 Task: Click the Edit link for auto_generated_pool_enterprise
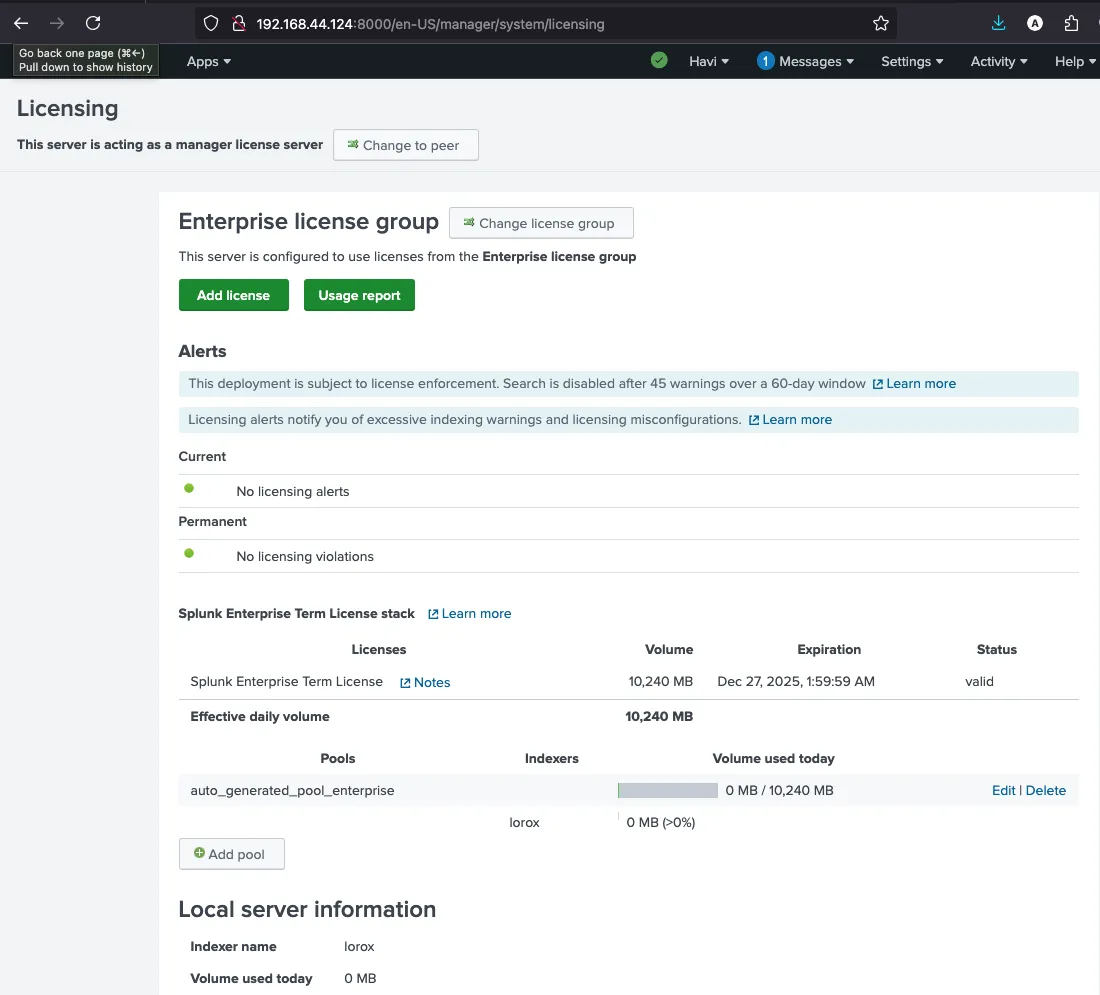(x=1003, y=790)
